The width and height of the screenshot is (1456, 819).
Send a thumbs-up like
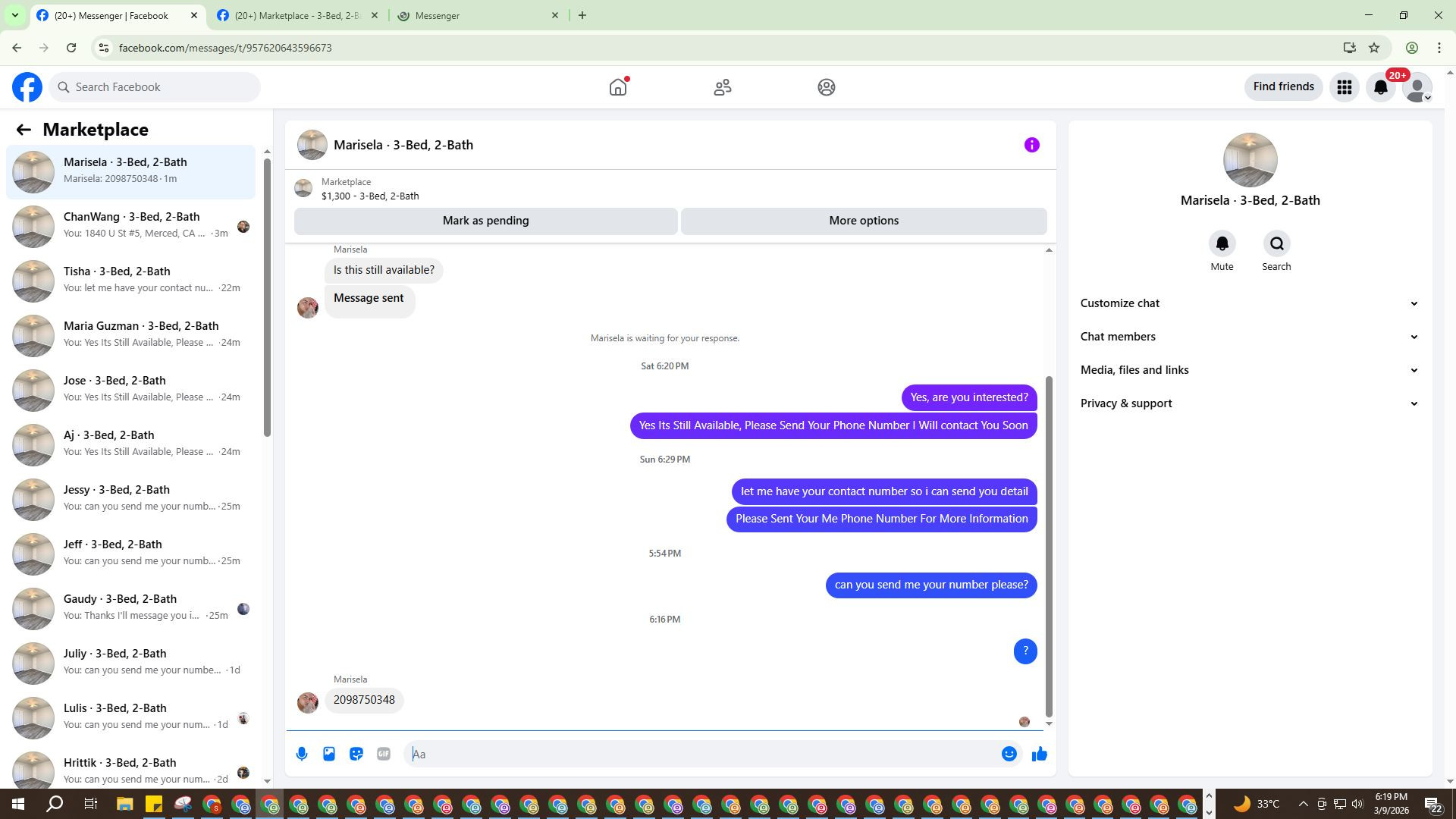point(1039,754)
